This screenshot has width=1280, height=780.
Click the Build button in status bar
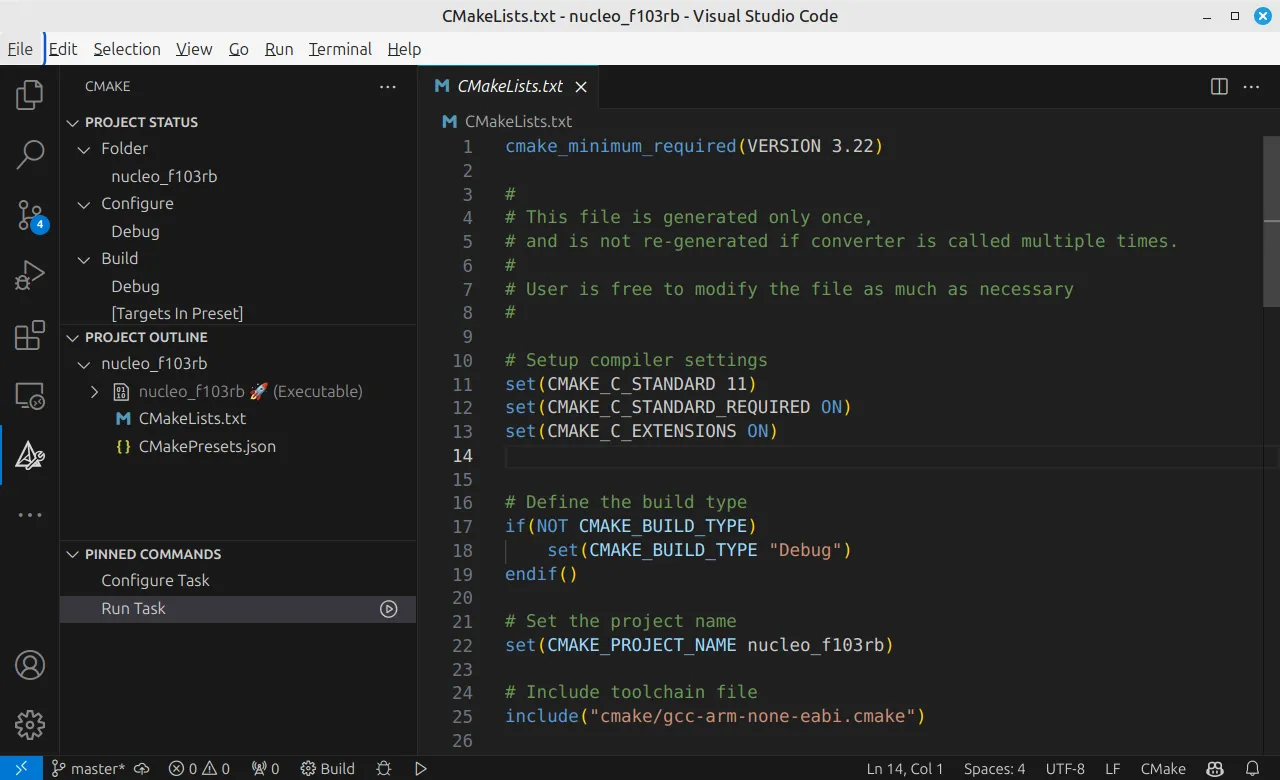tap(328, 768)
